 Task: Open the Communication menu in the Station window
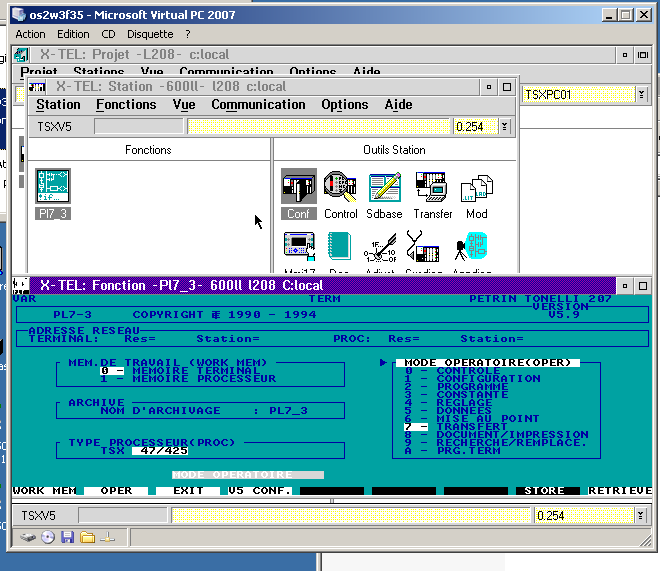pos(258,105)
